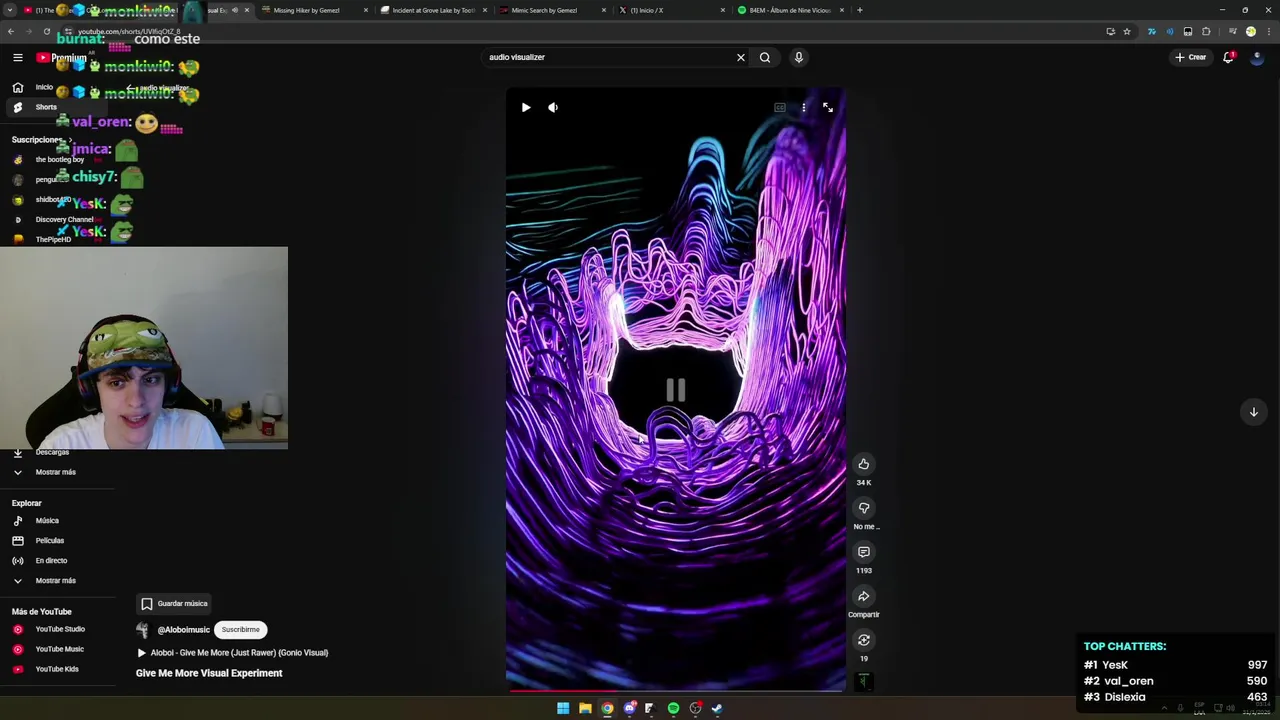This screenshot has height=720, width=1280.
Task: Dislike the Short with thumbs down
Action: [864, 508]
